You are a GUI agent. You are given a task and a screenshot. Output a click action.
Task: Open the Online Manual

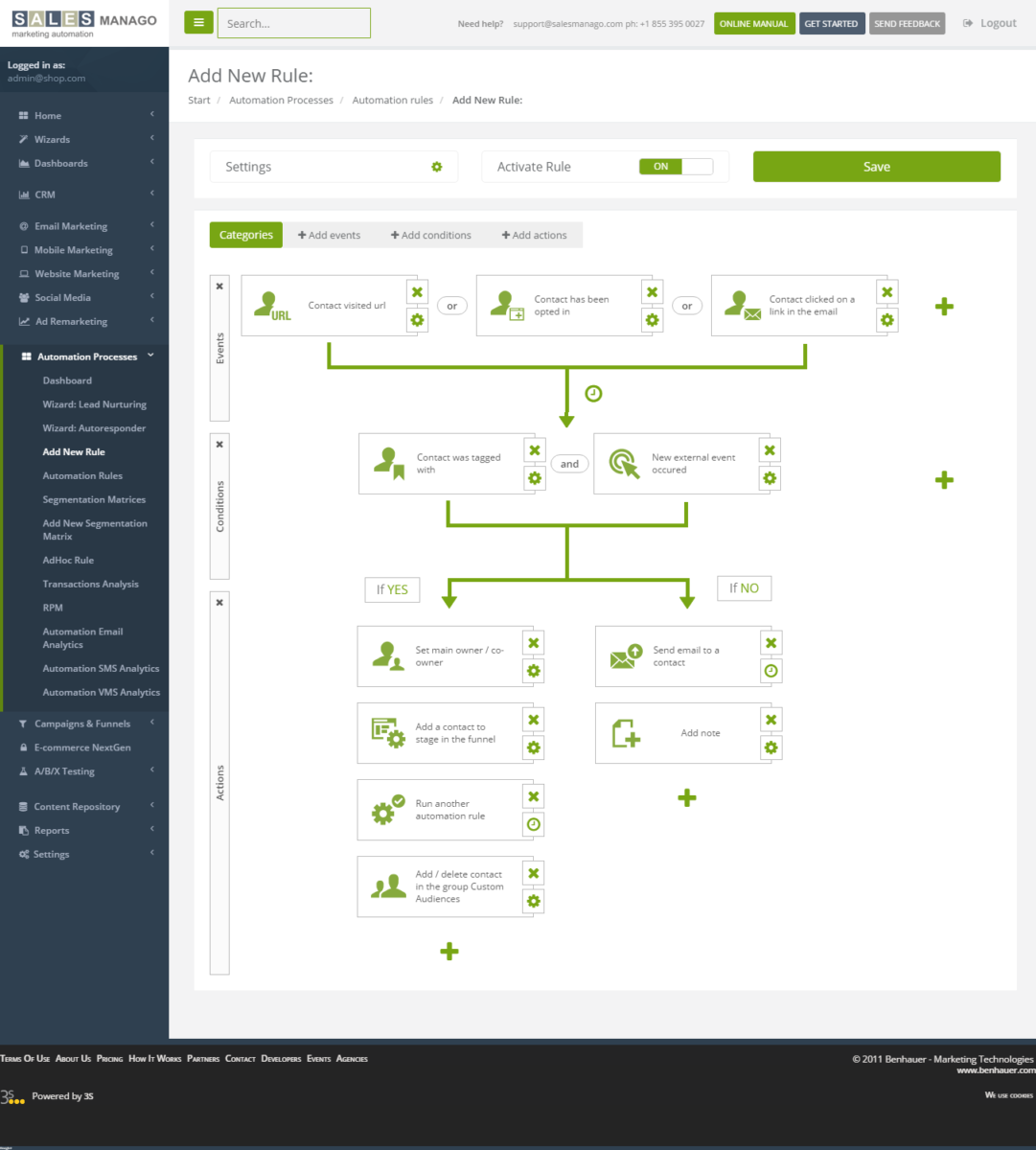click(754, 24)
